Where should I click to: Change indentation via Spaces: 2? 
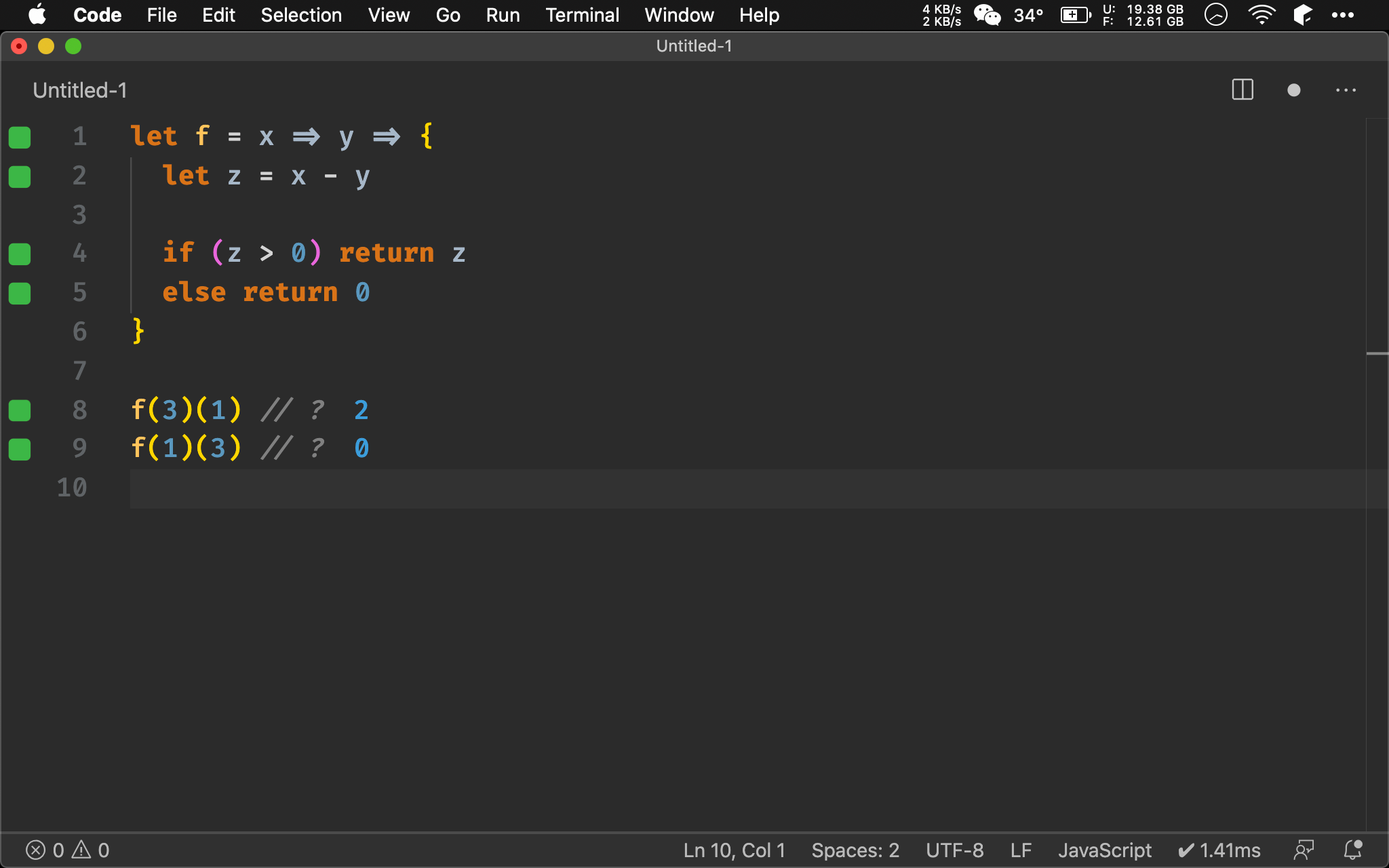pos(855,850)
